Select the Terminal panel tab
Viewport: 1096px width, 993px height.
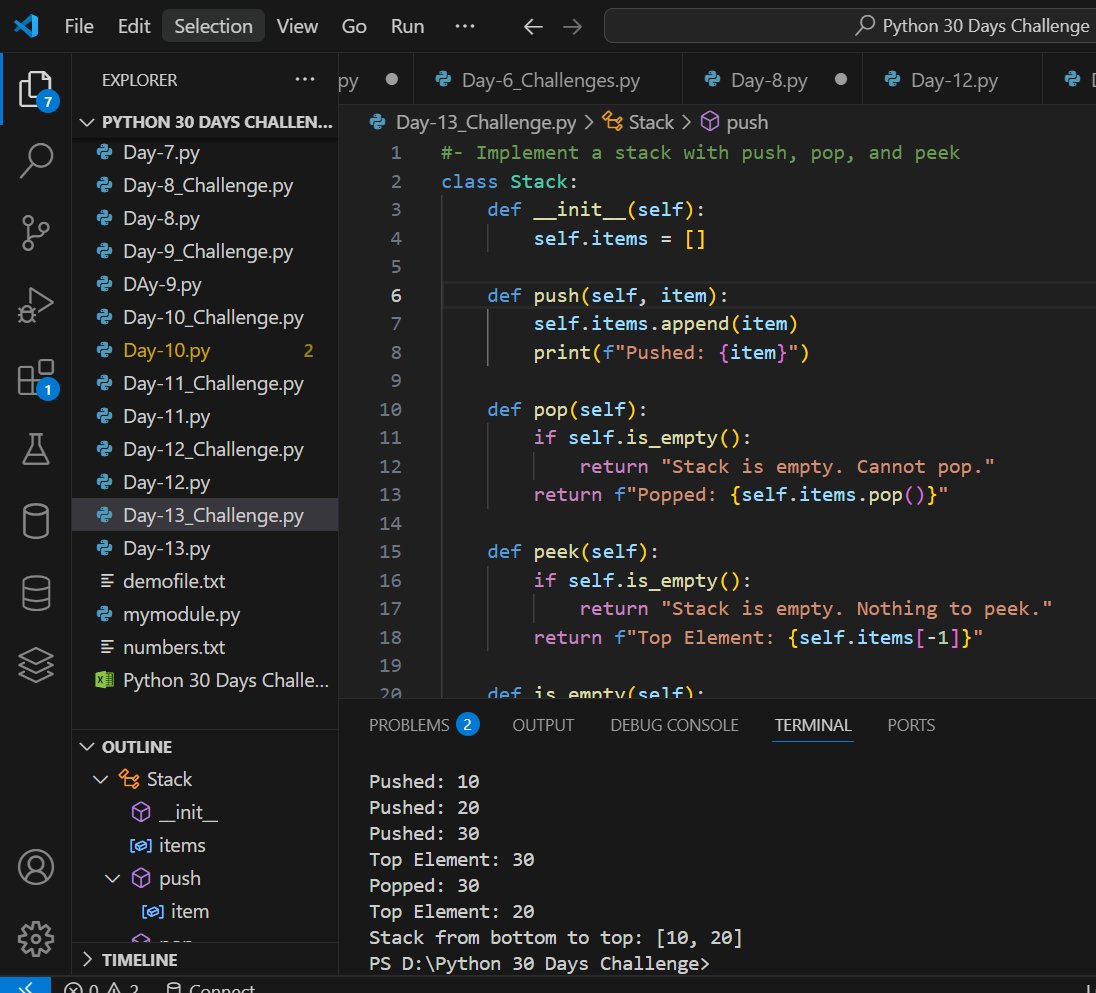click(812, 725)
